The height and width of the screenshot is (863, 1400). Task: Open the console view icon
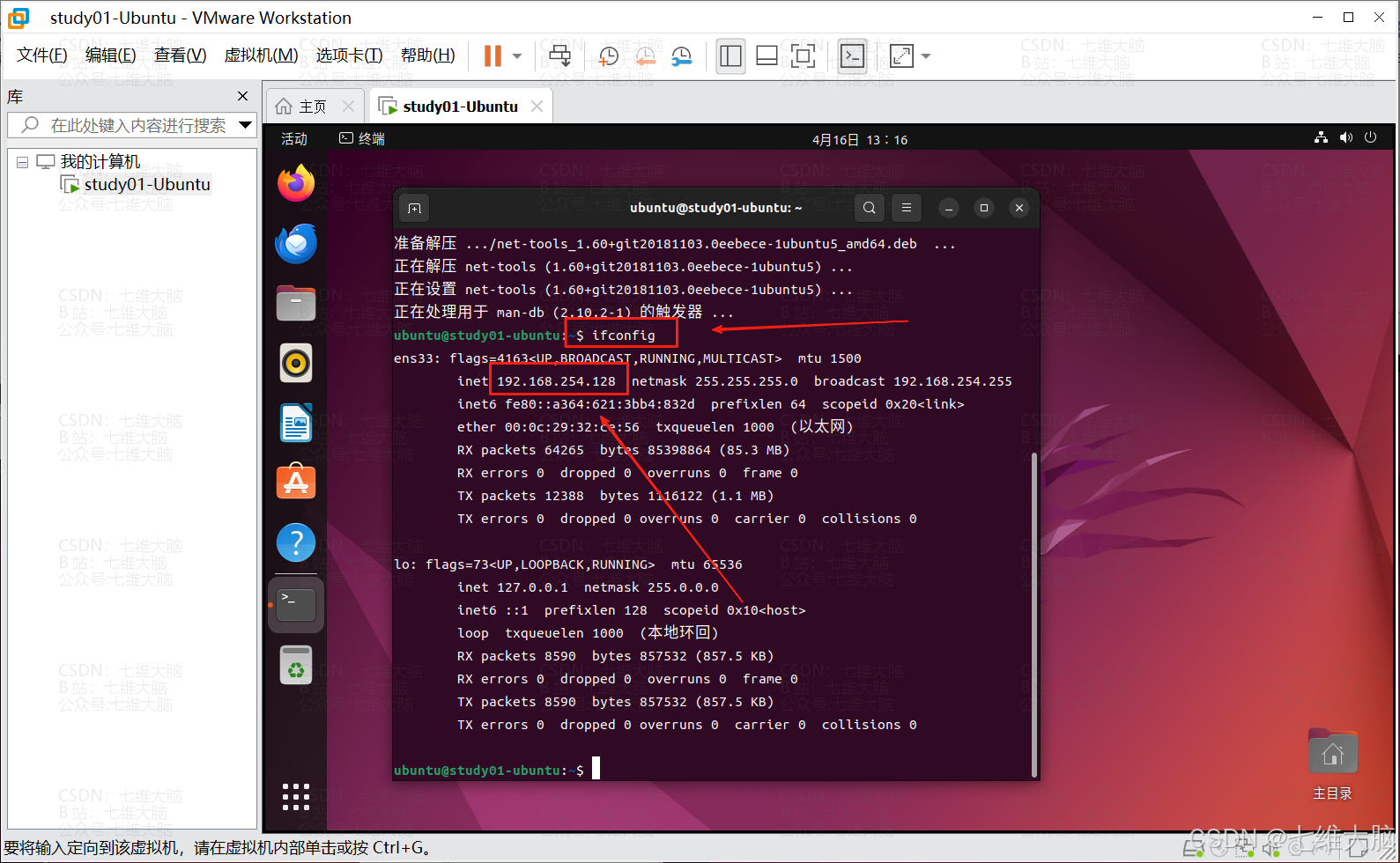(x=852, y=56)
